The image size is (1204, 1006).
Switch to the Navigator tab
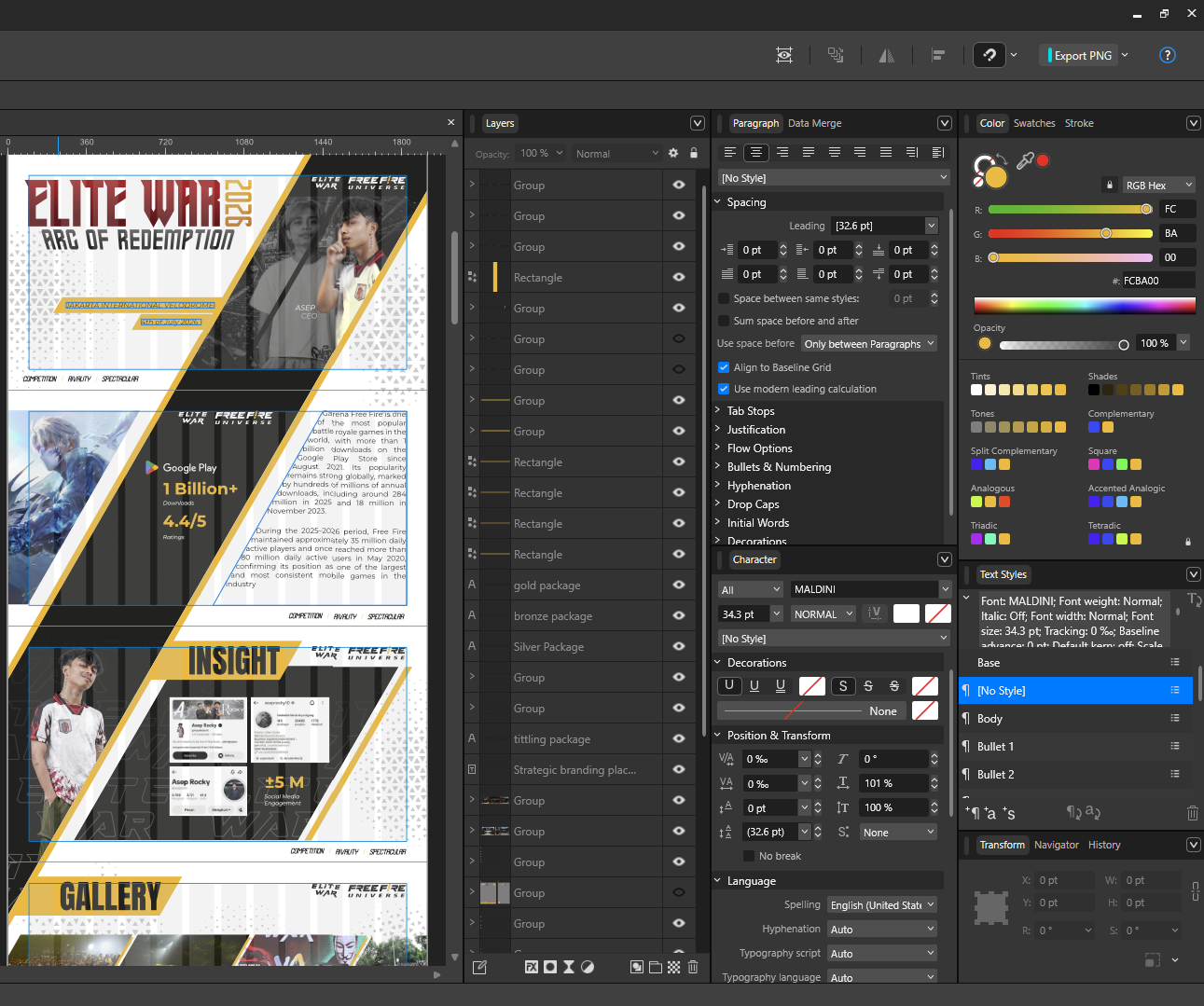1057,845
